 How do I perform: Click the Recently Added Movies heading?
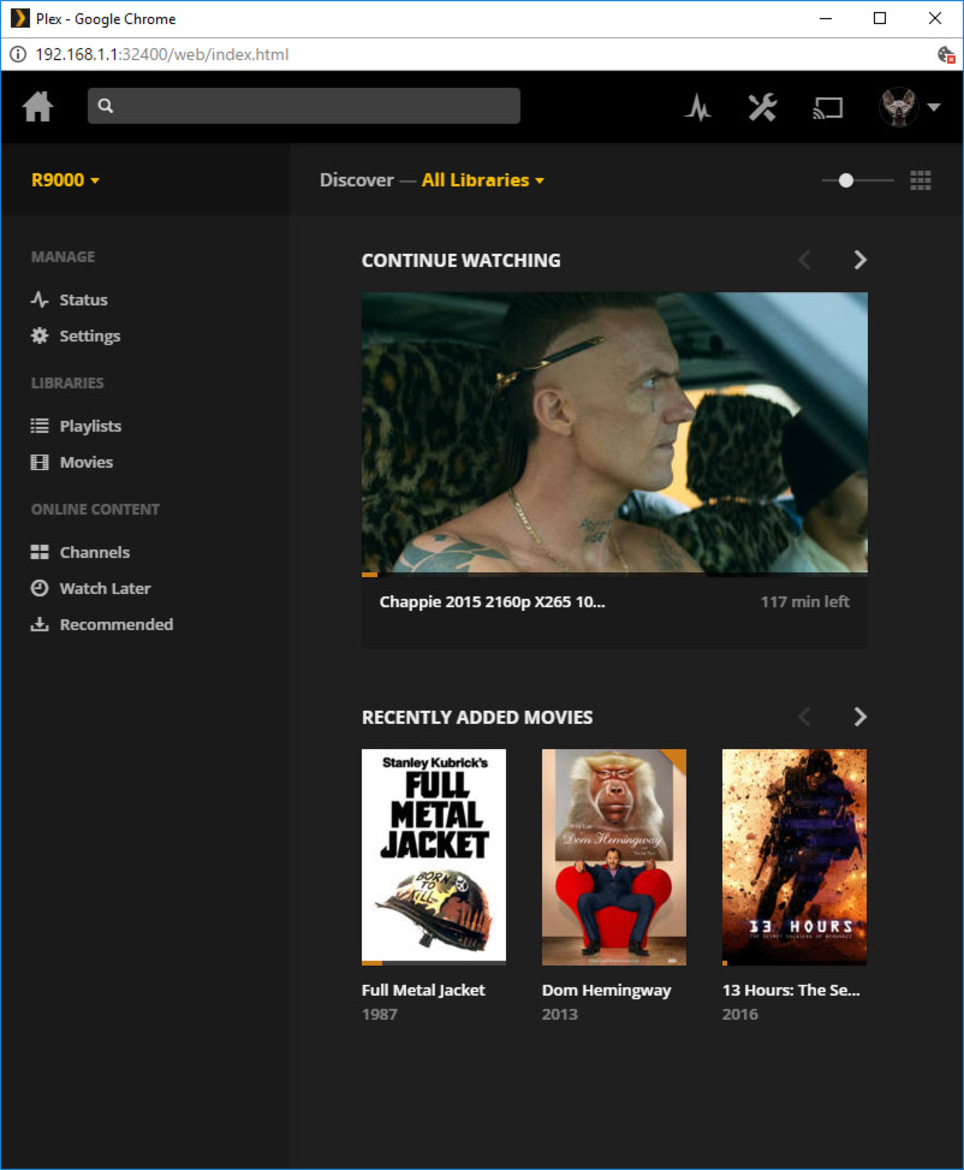coord(478,717)
